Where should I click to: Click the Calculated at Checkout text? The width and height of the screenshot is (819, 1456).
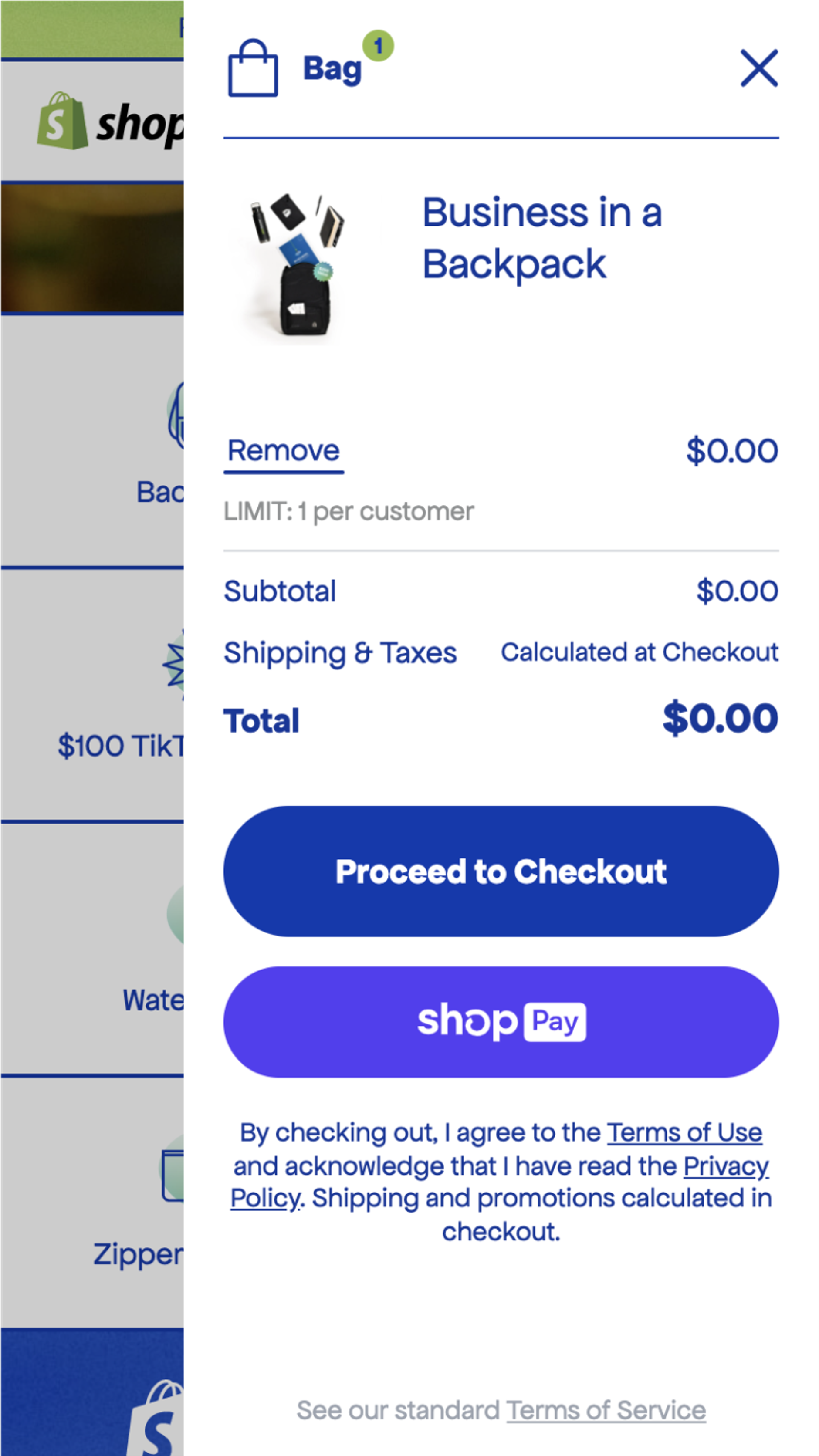click(640, 652)
